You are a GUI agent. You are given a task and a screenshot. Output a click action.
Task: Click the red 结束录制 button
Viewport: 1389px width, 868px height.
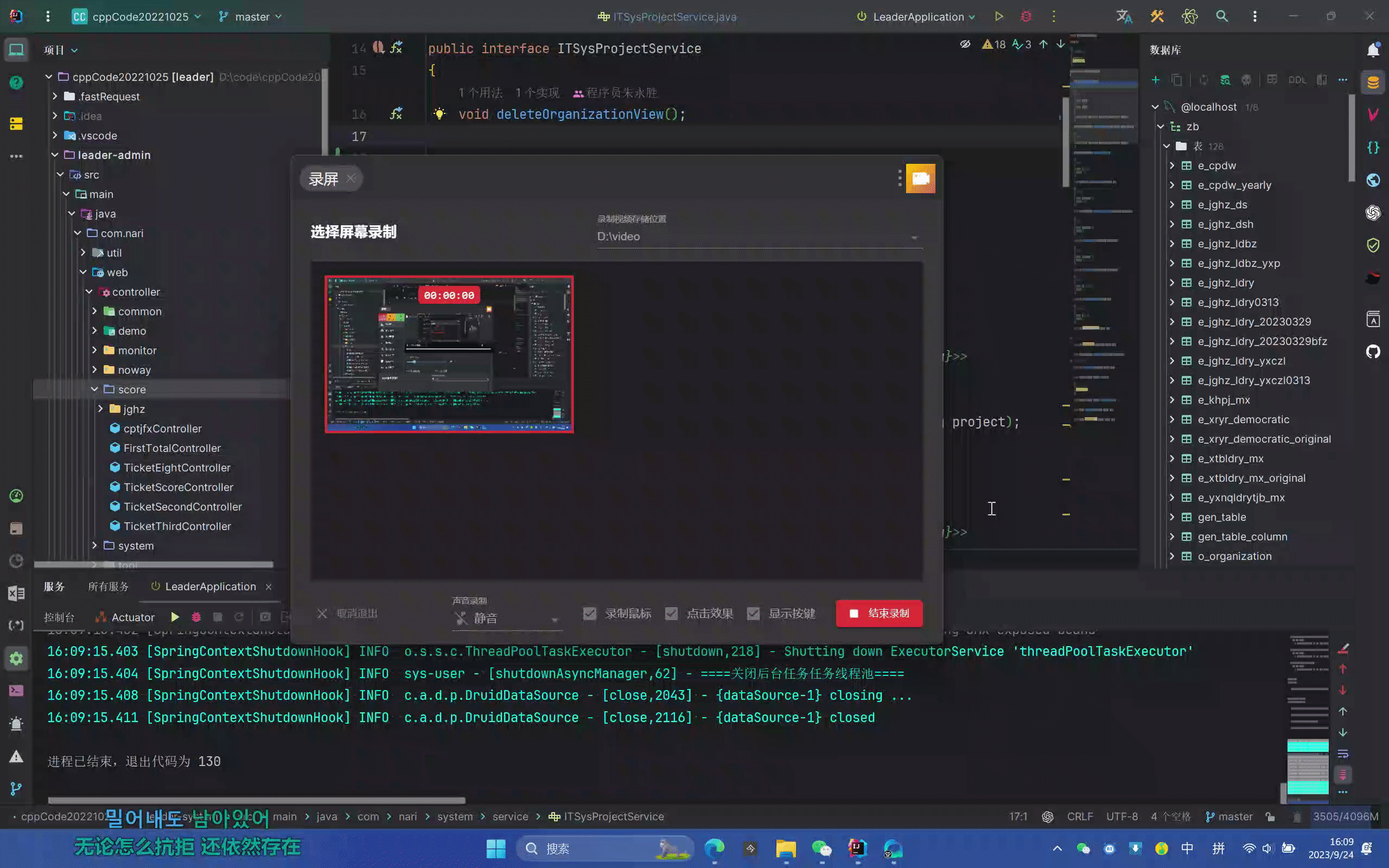tap(879, 614)
